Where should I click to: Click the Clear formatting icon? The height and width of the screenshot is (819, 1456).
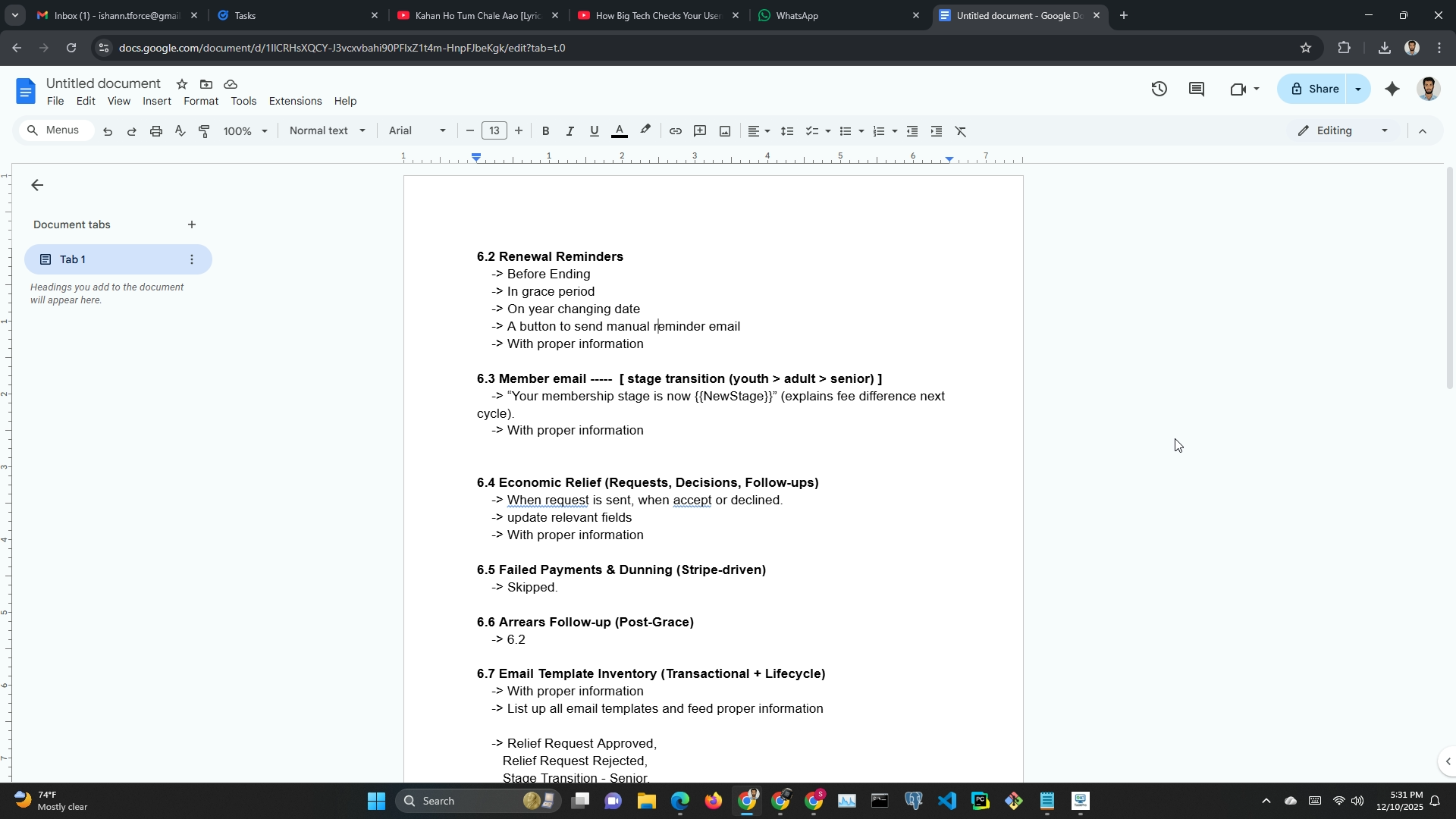tap(961, 131)
